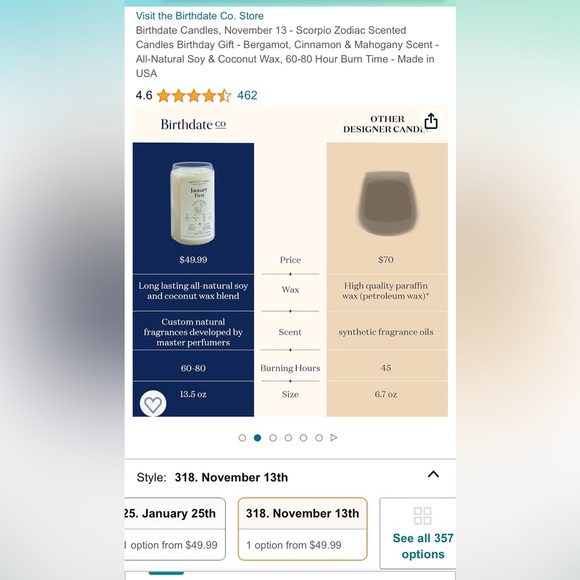
Task: Collapse the Style section chevron
Action: tap(433, 474)
